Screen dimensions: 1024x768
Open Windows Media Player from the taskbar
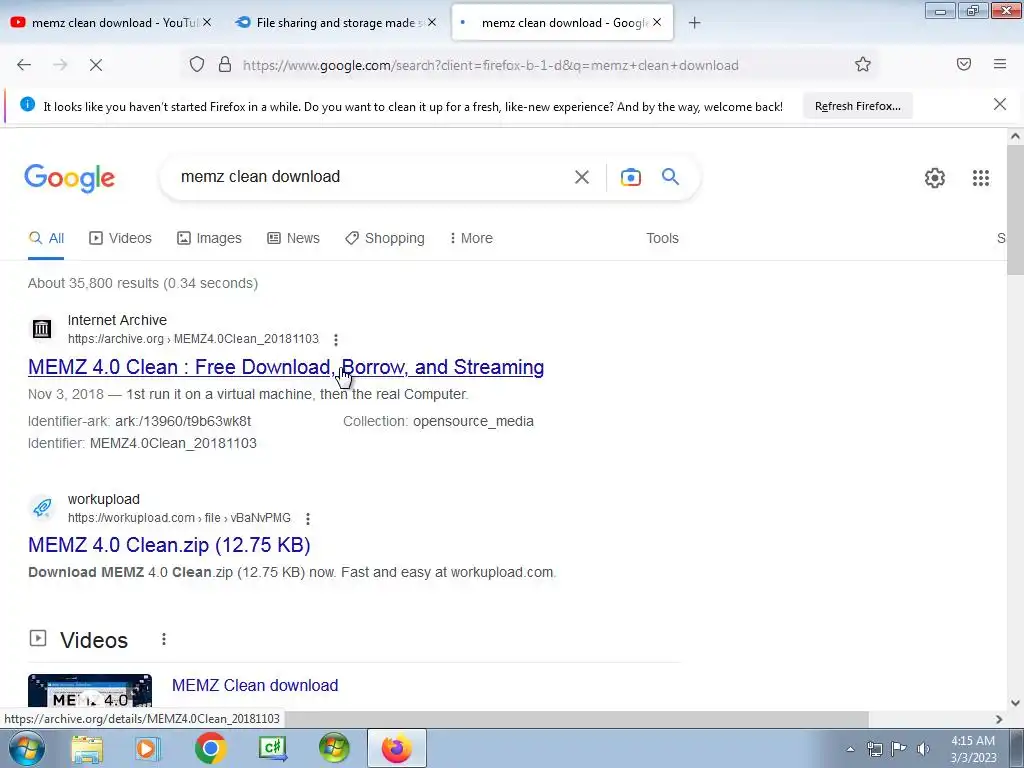tap(148, 748)
